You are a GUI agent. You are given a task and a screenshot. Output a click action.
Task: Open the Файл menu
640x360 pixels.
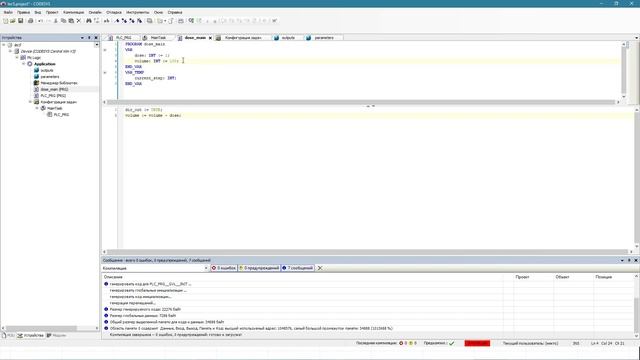tap(8, 12)
